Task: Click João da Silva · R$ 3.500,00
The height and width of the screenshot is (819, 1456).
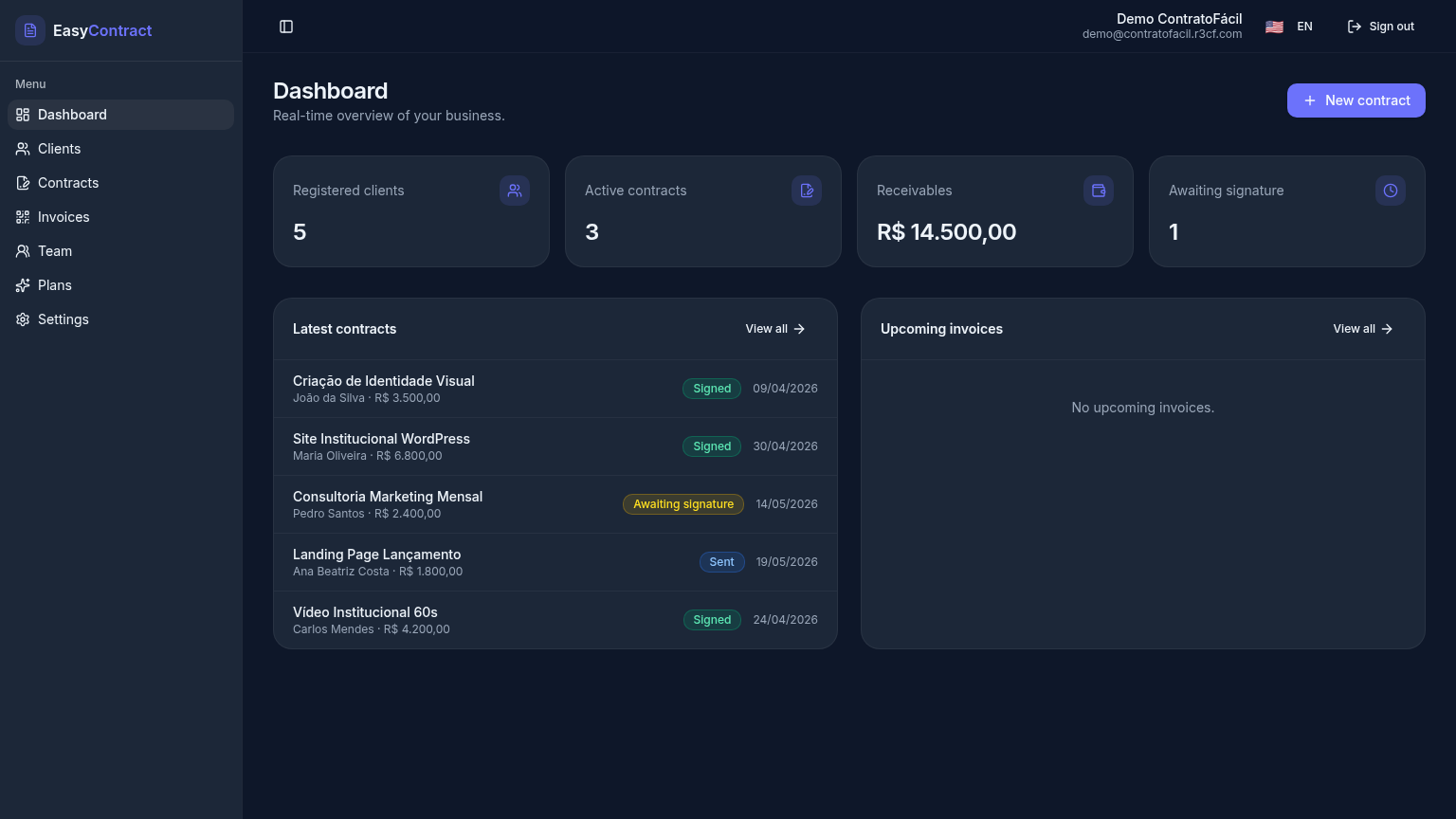Action: click(x=366, y=398)
